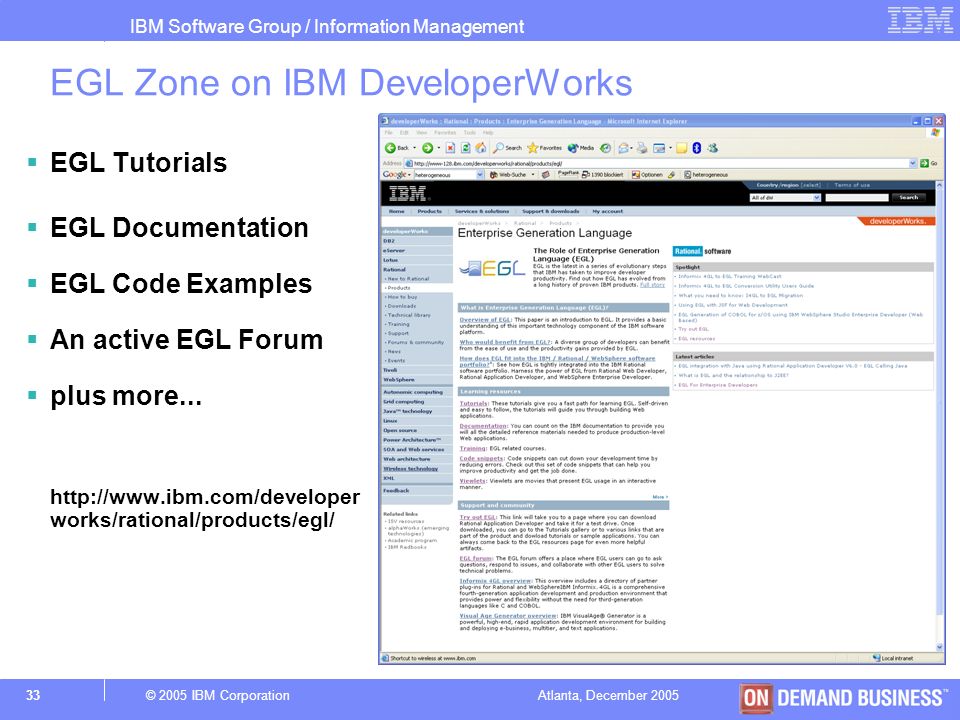Click the PageRank indicator on Google toolbar
The image size is (960, 720).
coord(568,174)
